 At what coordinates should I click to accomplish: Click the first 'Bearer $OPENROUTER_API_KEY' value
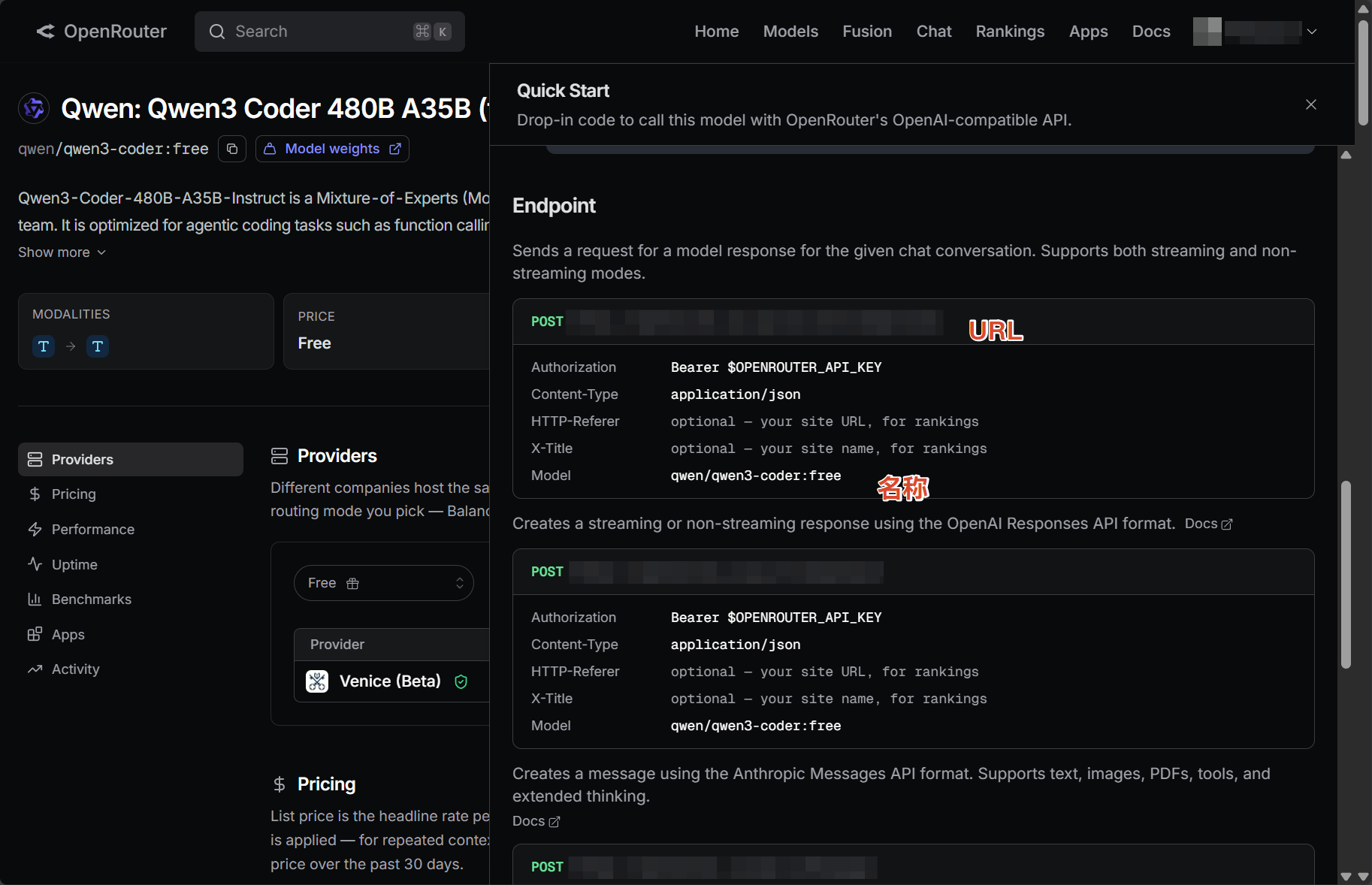tap(776, 367)
